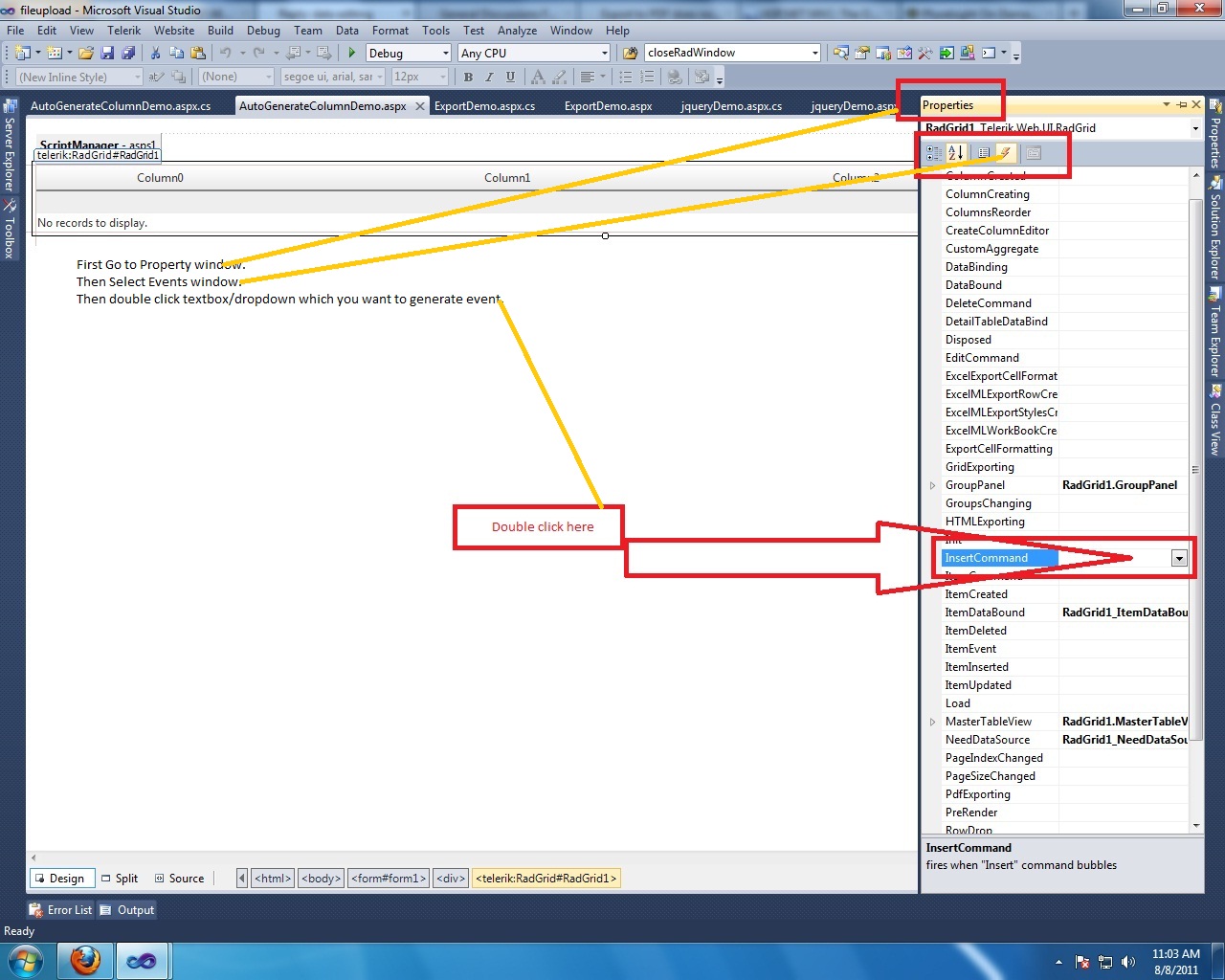This screenshot has width=1225, height=980.
Task: Click the Align text toolbar icon
Action: 588,78
